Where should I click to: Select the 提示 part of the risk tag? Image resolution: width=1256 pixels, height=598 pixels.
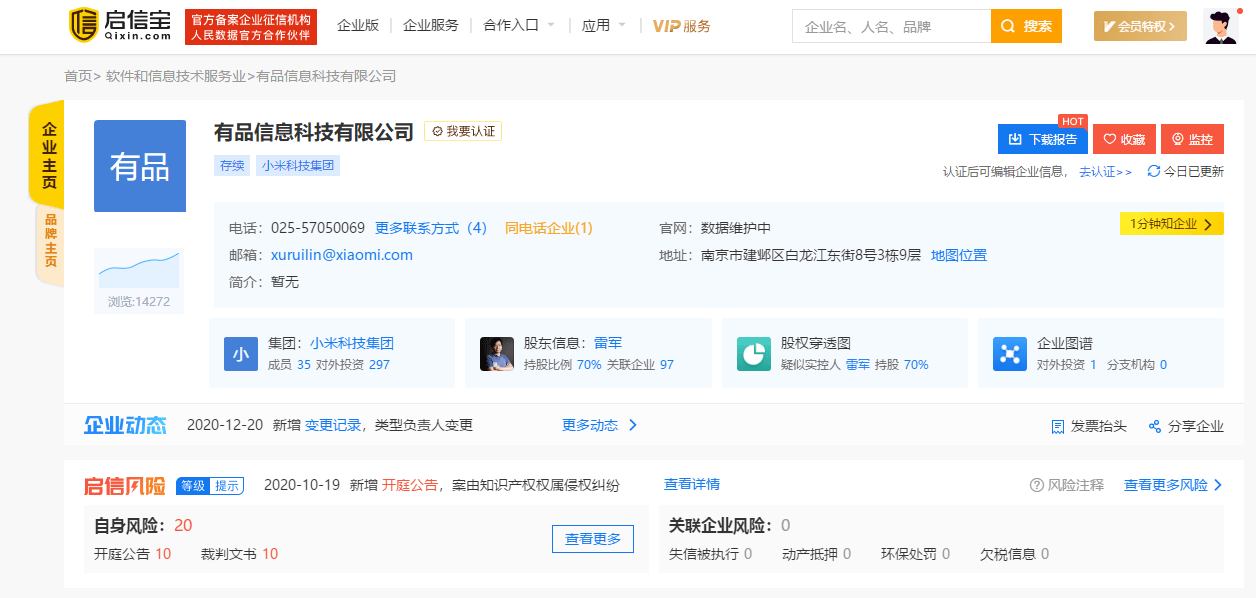pyautogui.click(x=227, y=486)
